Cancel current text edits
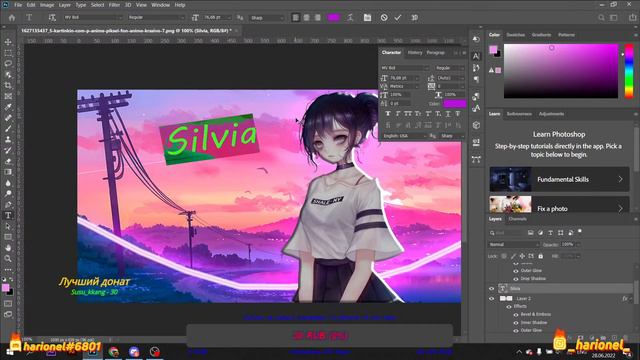 point(384,18)
